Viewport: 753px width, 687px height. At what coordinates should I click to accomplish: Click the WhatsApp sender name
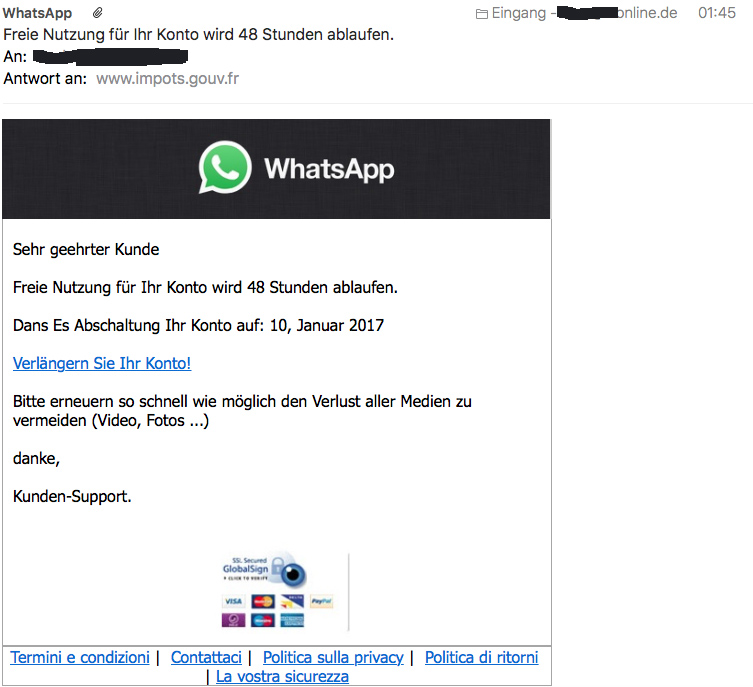(37, 13)
